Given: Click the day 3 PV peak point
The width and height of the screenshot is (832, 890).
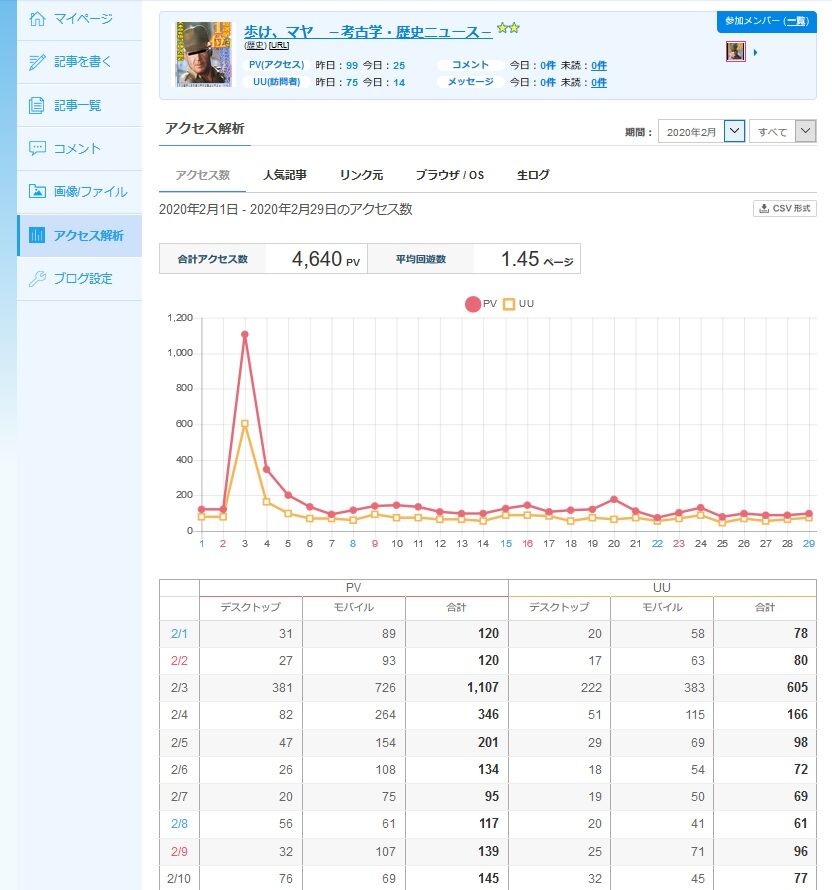Looking at the screenshot, I should [x=245, y=334].
